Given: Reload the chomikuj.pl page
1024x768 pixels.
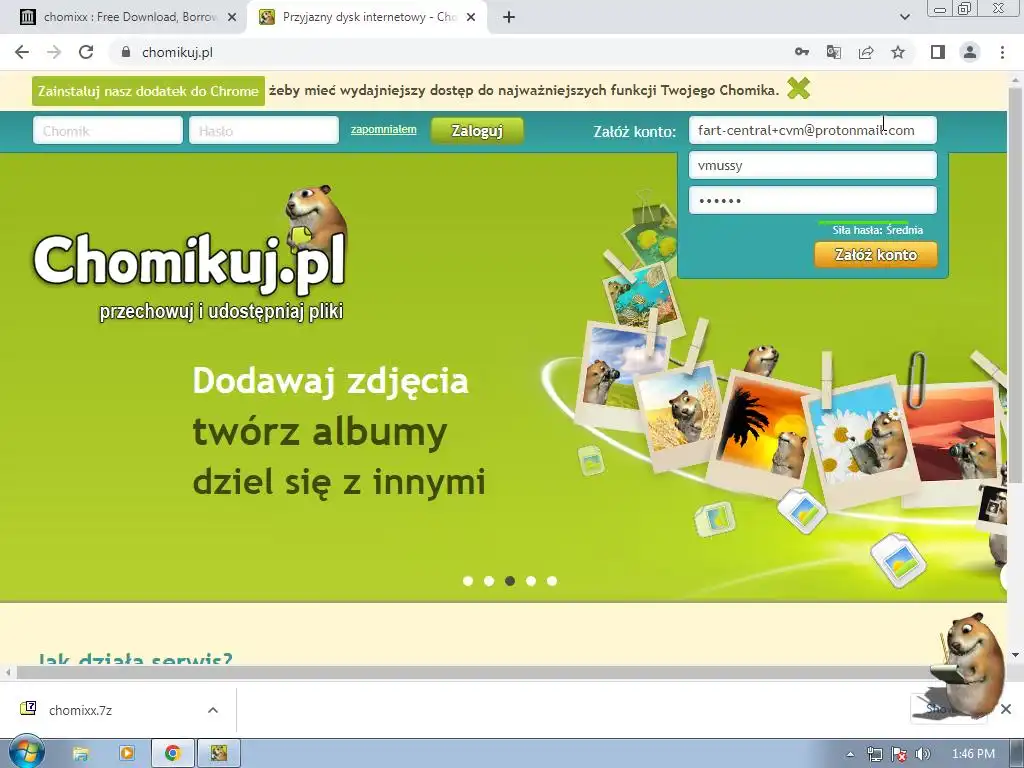Looking at the screenshot, I should pyautogui.click(x=86, y=52).
